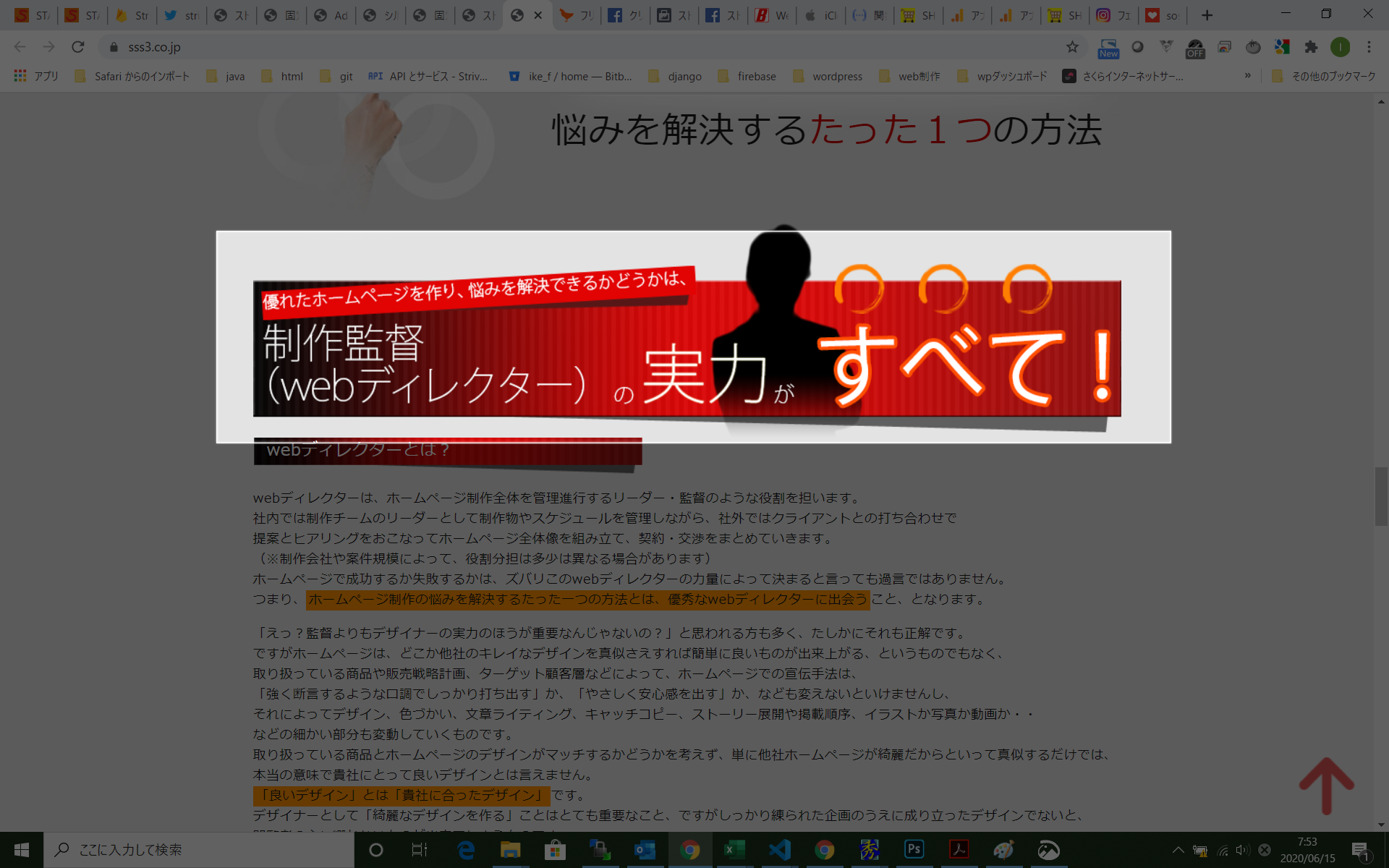Reload the sss3.co.jp page
The image size is (1389, 868).
78,47
